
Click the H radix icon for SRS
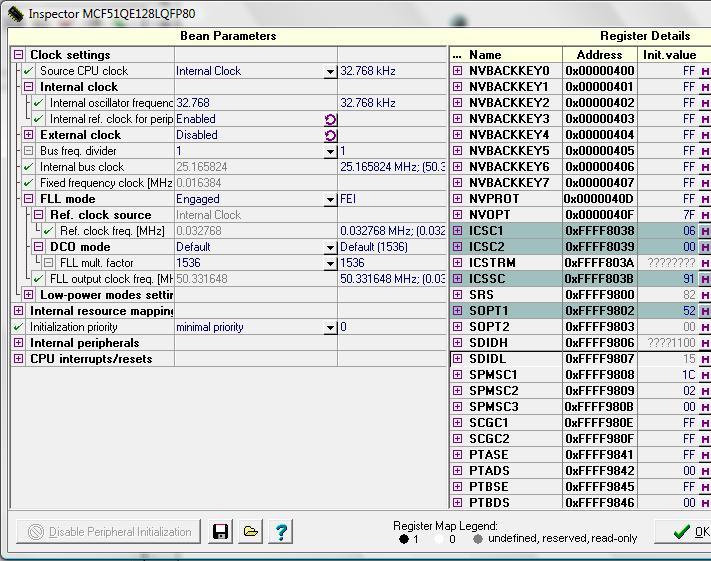tap(705, 295)
